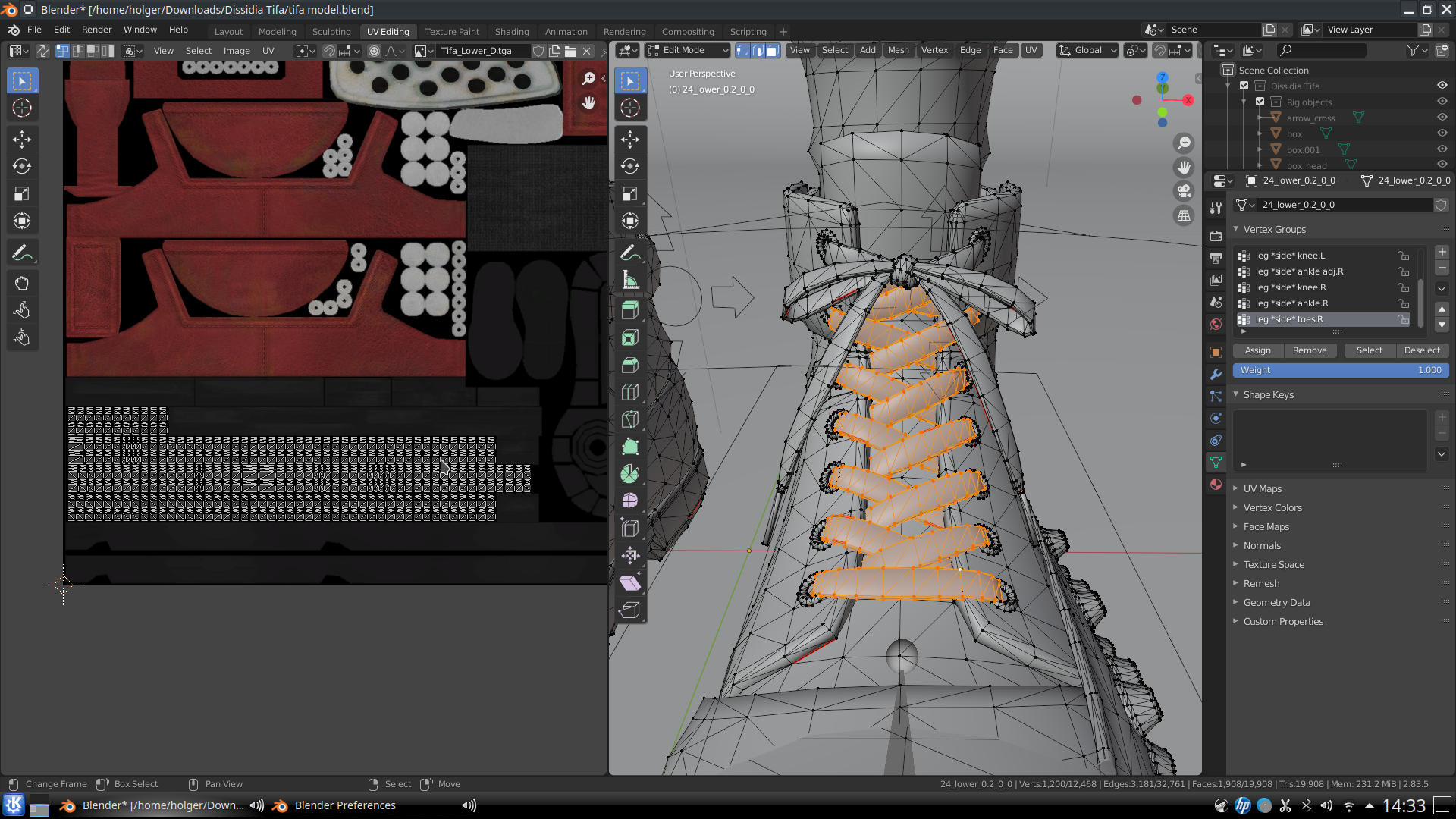1456x819 pixels.
Task: Enable face select mode in viewport header
Action: [x=773, y=50]
